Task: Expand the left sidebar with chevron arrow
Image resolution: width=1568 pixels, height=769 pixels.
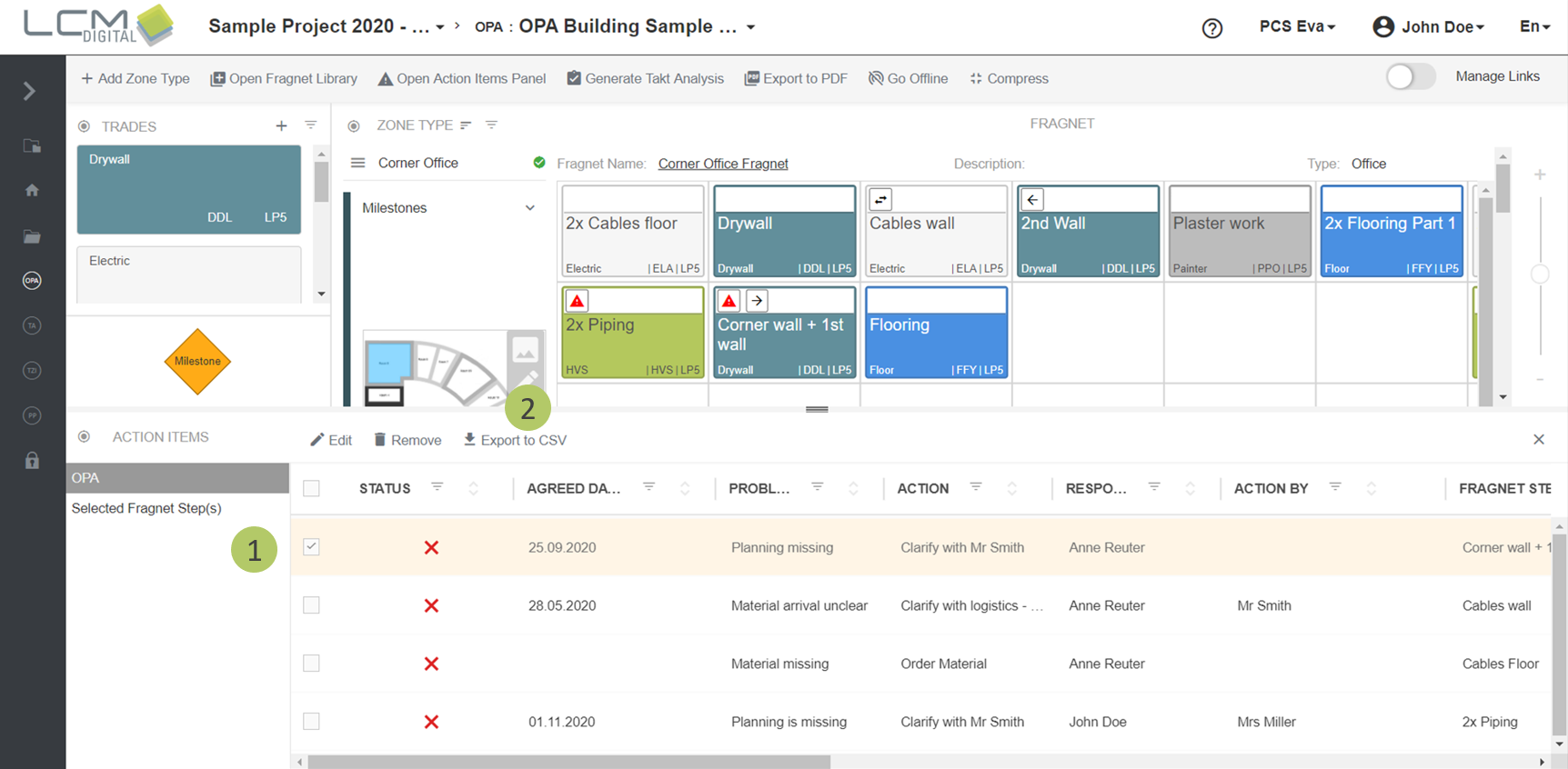Action: click(x=29, y=91)
